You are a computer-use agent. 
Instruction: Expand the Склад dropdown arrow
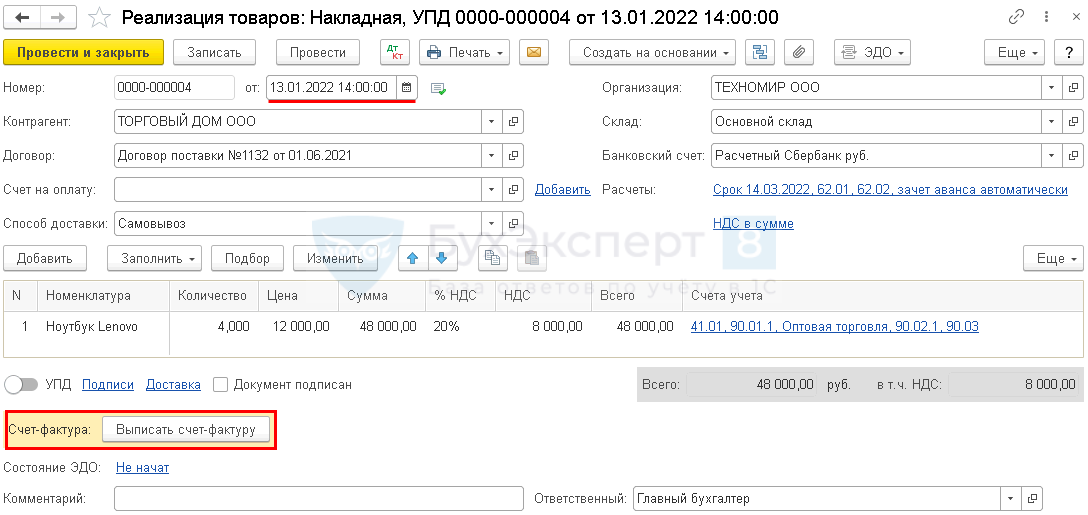click(x=1051, y=122)
